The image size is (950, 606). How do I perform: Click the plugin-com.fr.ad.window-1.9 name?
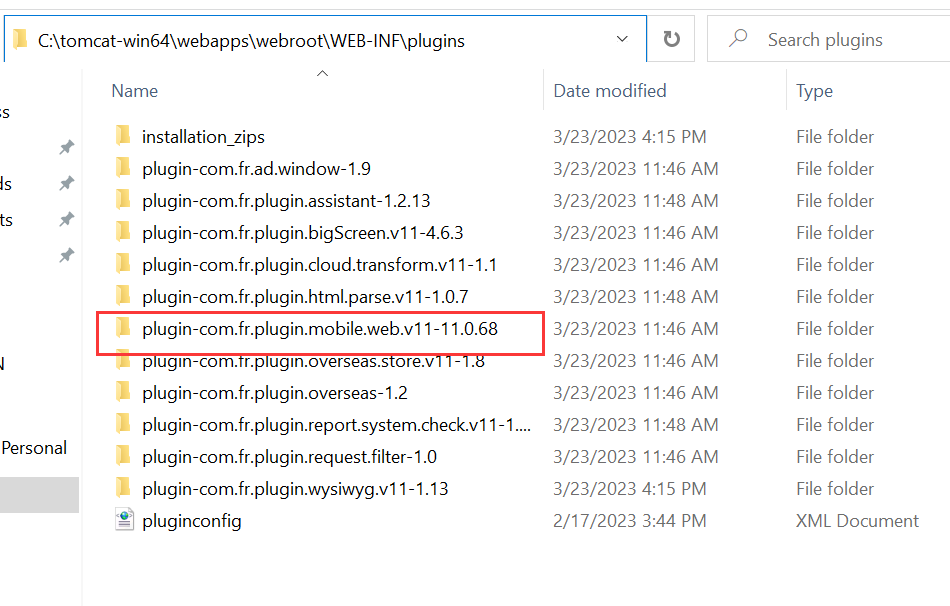pos(256,169)
